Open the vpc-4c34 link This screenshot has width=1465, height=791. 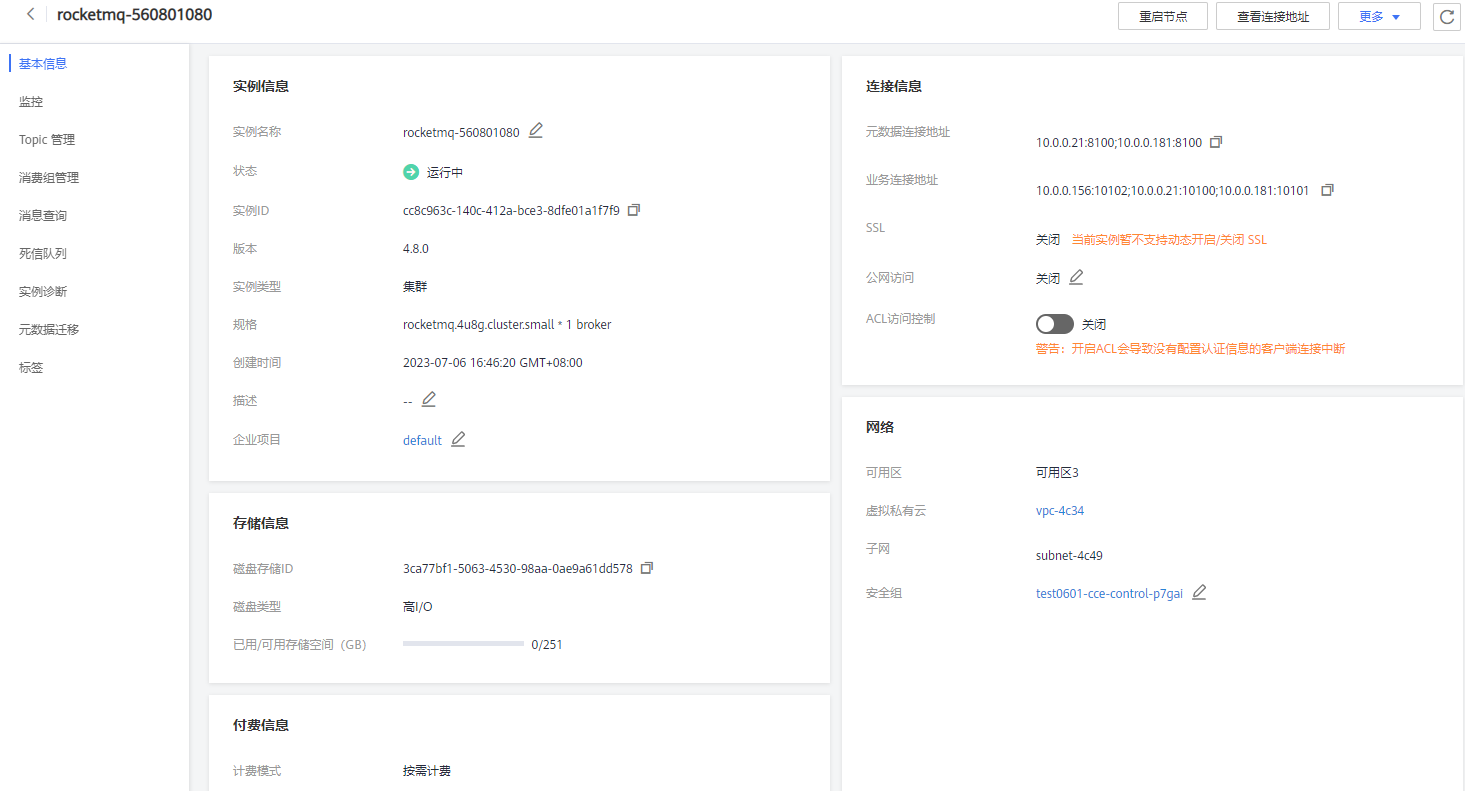(x=1060, y=511)
